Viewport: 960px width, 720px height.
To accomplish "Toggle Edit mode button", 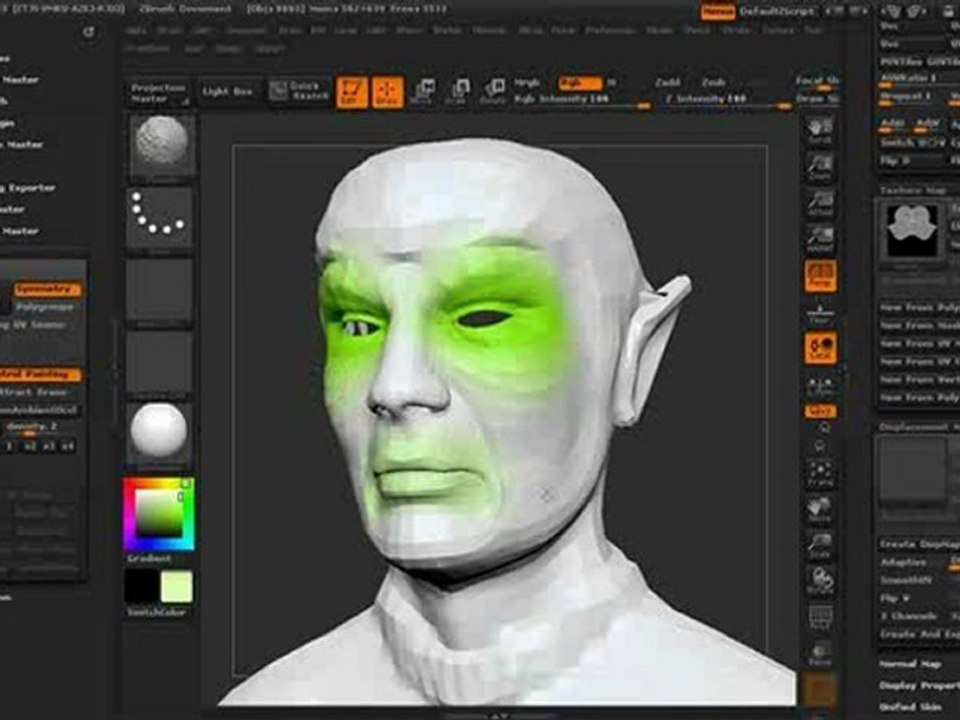I will pyautogui.click(x=352, y=92).
